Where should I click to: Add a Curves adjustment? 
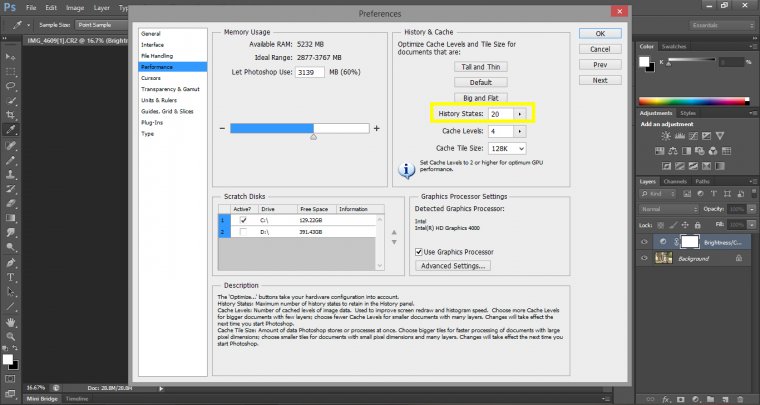tap(693, 136)
